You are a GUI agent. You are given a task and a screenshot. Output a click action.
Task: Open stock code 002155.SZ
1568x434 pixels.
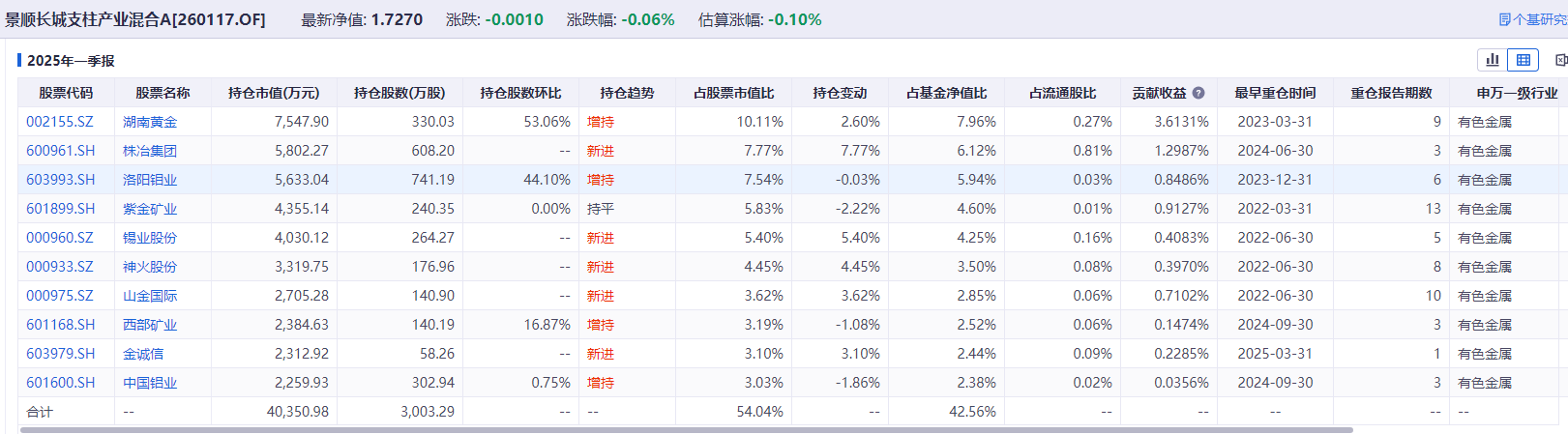click(60, 122)
